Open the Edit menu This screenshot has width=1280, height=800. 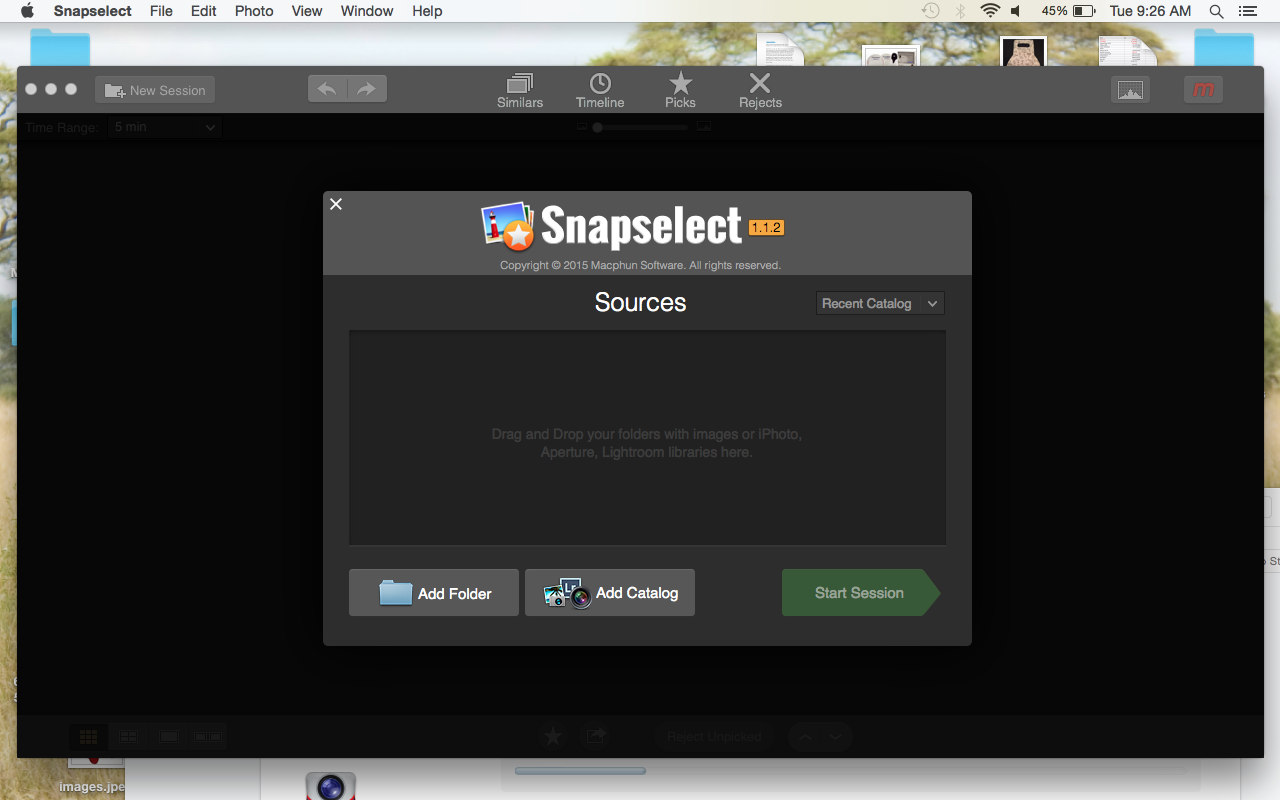click(204, 11)
